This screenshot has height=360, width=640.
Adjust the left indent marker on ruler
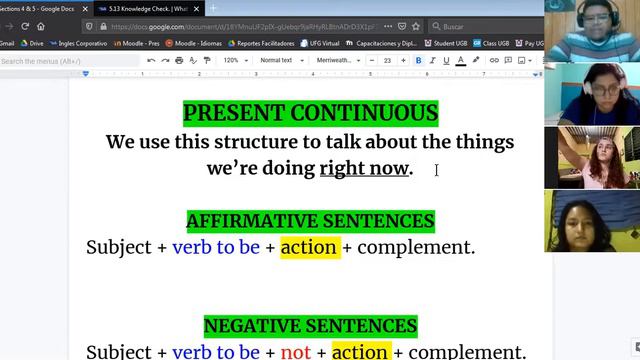85,74
